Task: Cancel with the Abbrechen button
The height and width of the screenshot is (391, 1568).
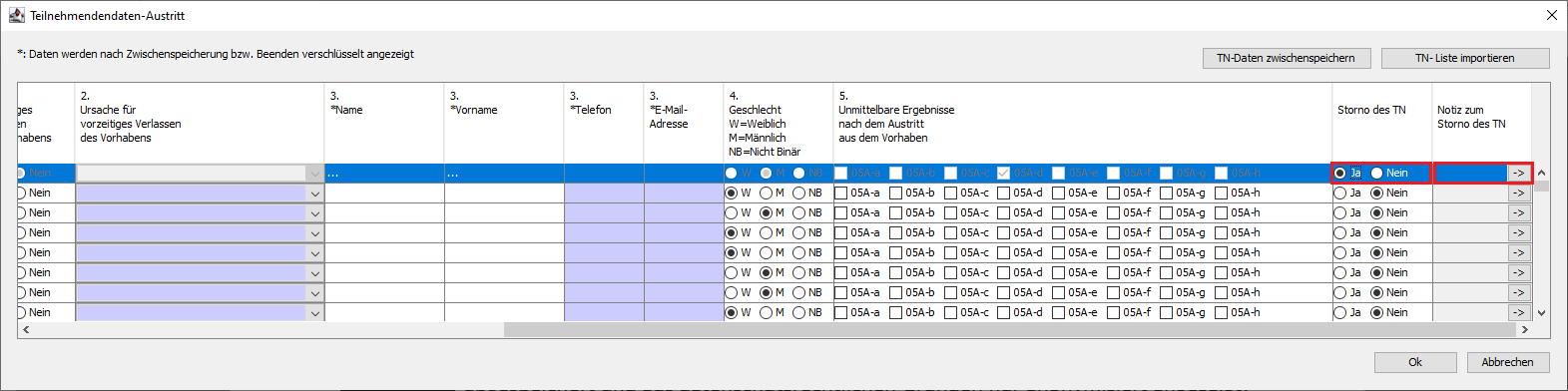Action: pyautogui.click(x=1507, y=362)
